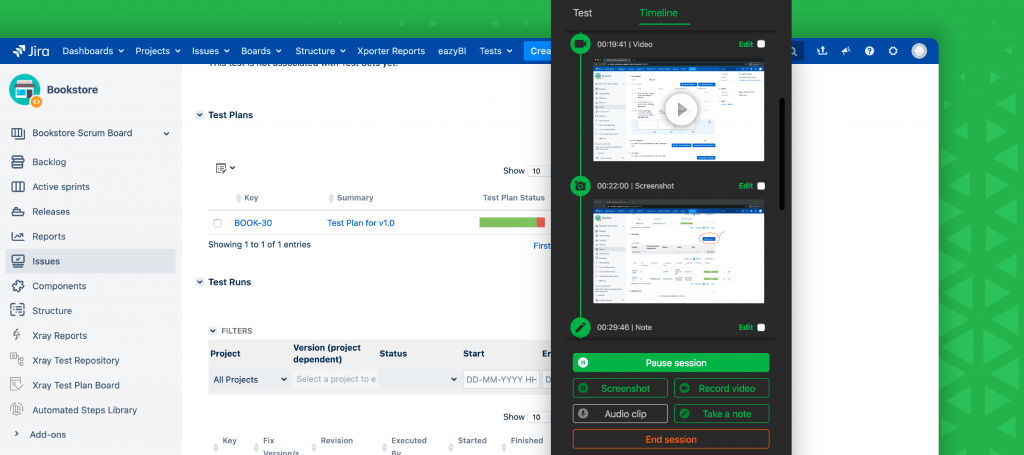Click the Reports chart icon
1024x455 pixels.
pyautogui.click(x=18, y=236)
